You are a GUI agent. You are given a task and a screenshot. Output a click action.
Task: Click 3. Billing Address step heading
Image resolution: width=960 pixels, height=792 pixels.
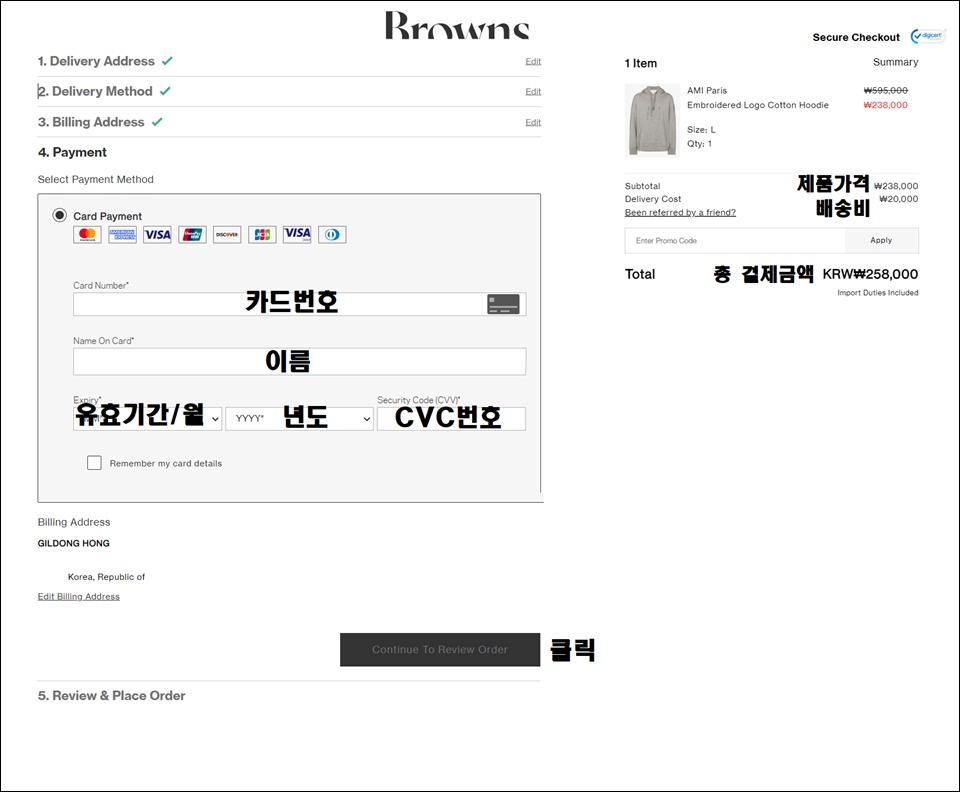[91, 122]
